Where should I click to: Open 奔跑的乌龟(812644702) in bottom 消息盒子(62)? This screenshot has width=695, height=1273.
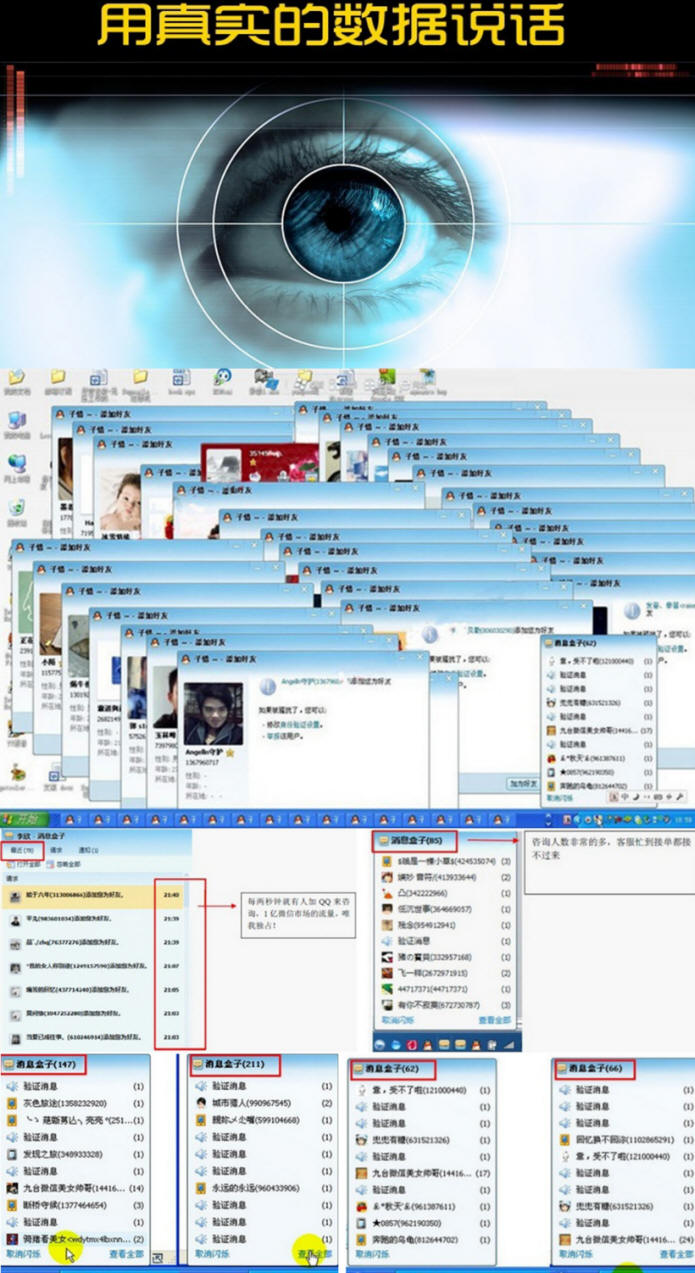(422, 1239)
